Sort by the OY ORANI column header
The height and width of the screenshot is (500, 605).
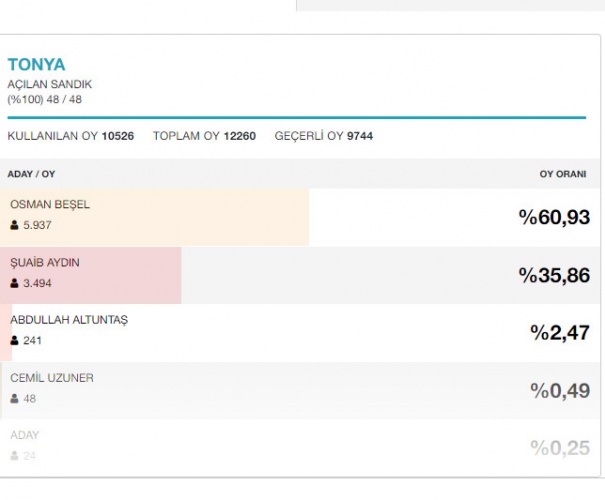point(562,174)
